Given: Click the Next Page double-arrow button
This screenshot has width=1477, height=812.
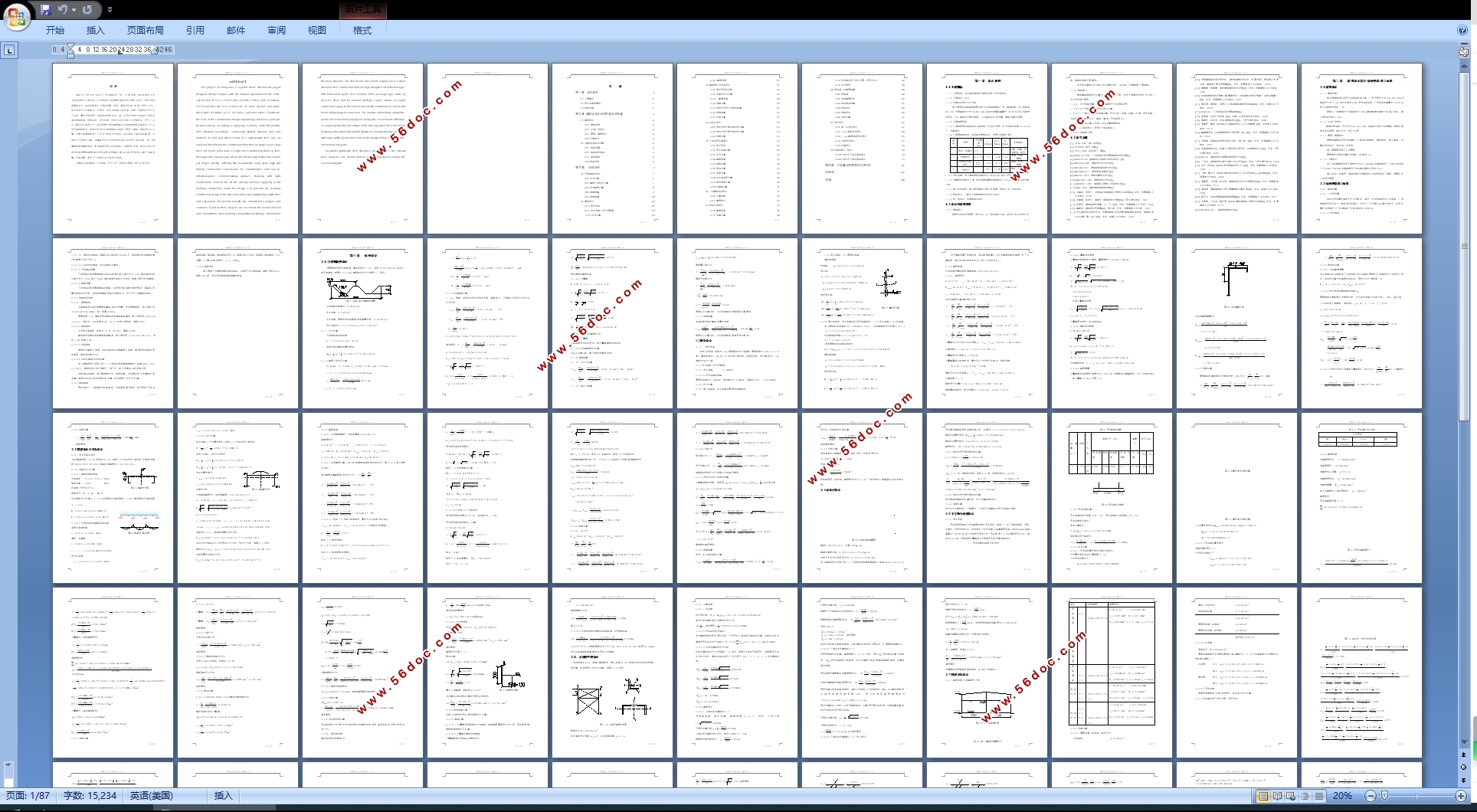Looking at the screenshot, I should (x=1464, y=780).
